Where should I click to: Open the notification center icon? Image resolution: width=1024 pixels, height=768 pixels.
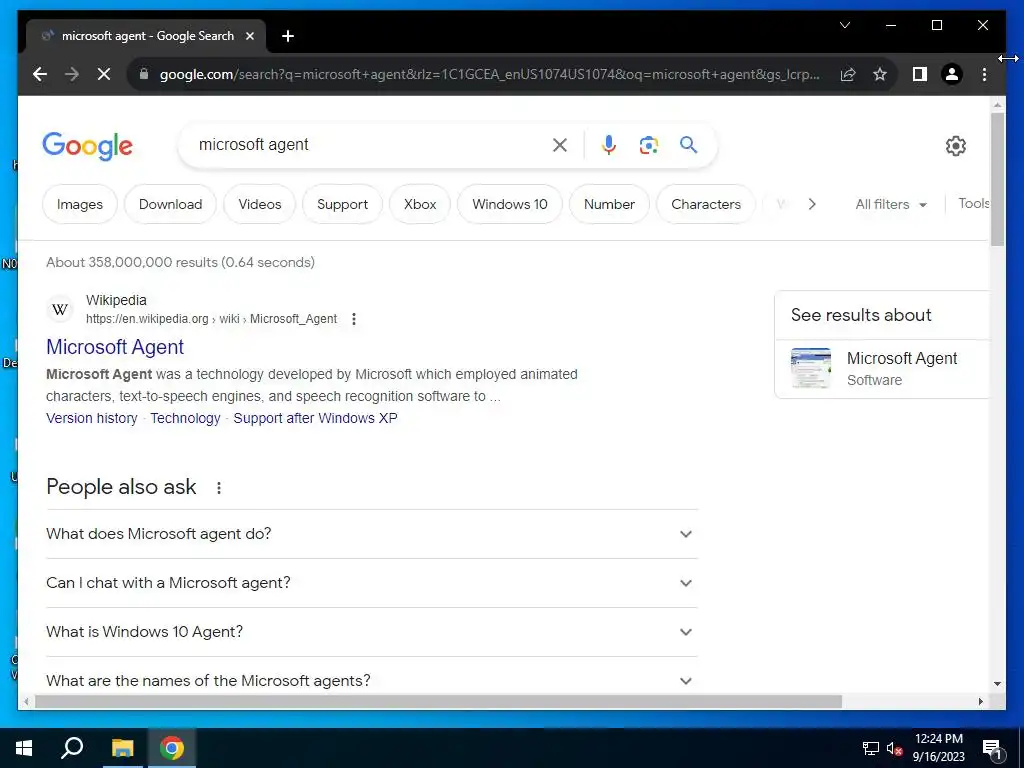pyautogui.click(x=992, y=750)
